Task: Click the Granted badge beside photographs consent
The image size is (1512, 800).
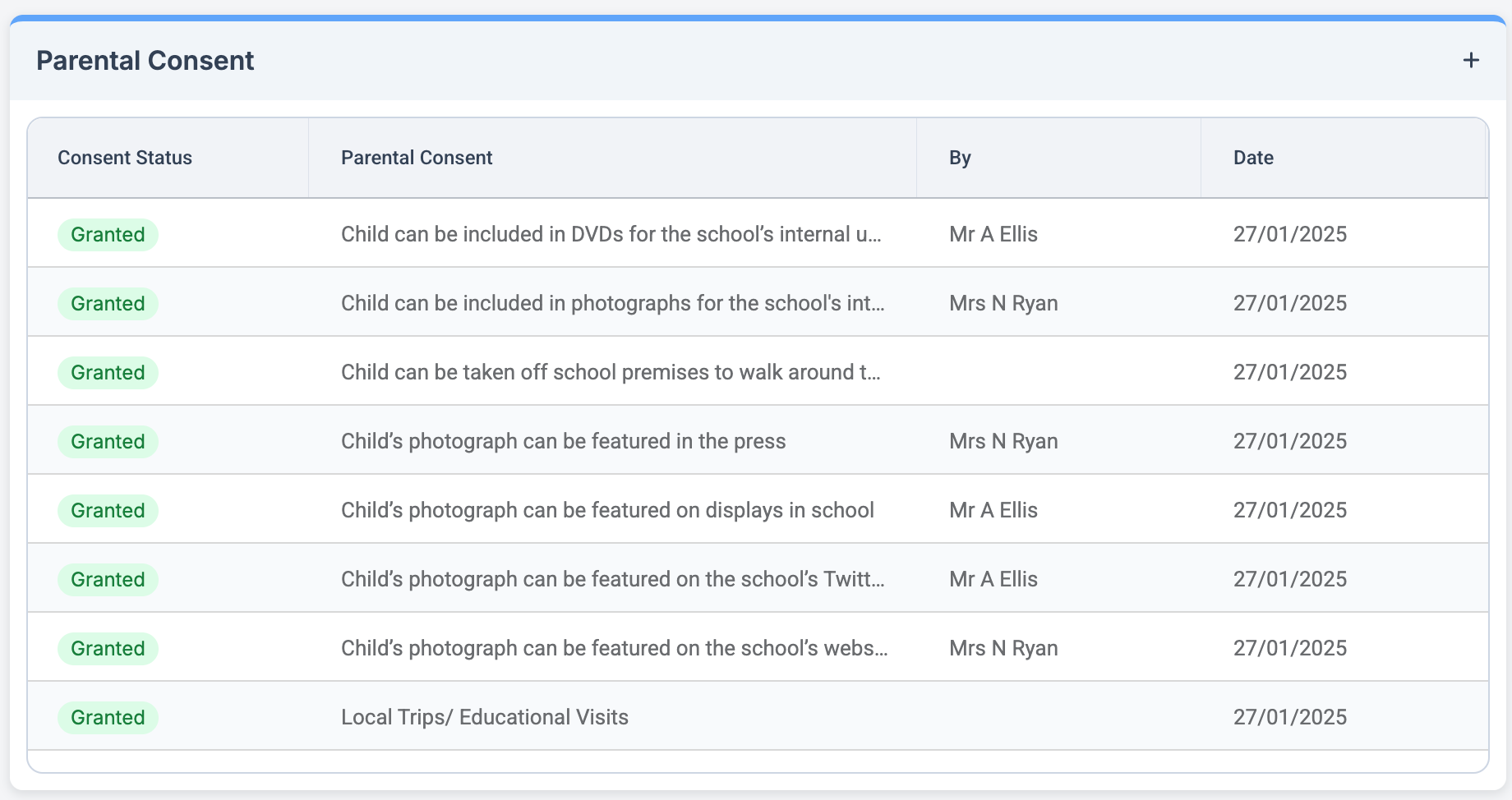Action: [x=108, y=303]
